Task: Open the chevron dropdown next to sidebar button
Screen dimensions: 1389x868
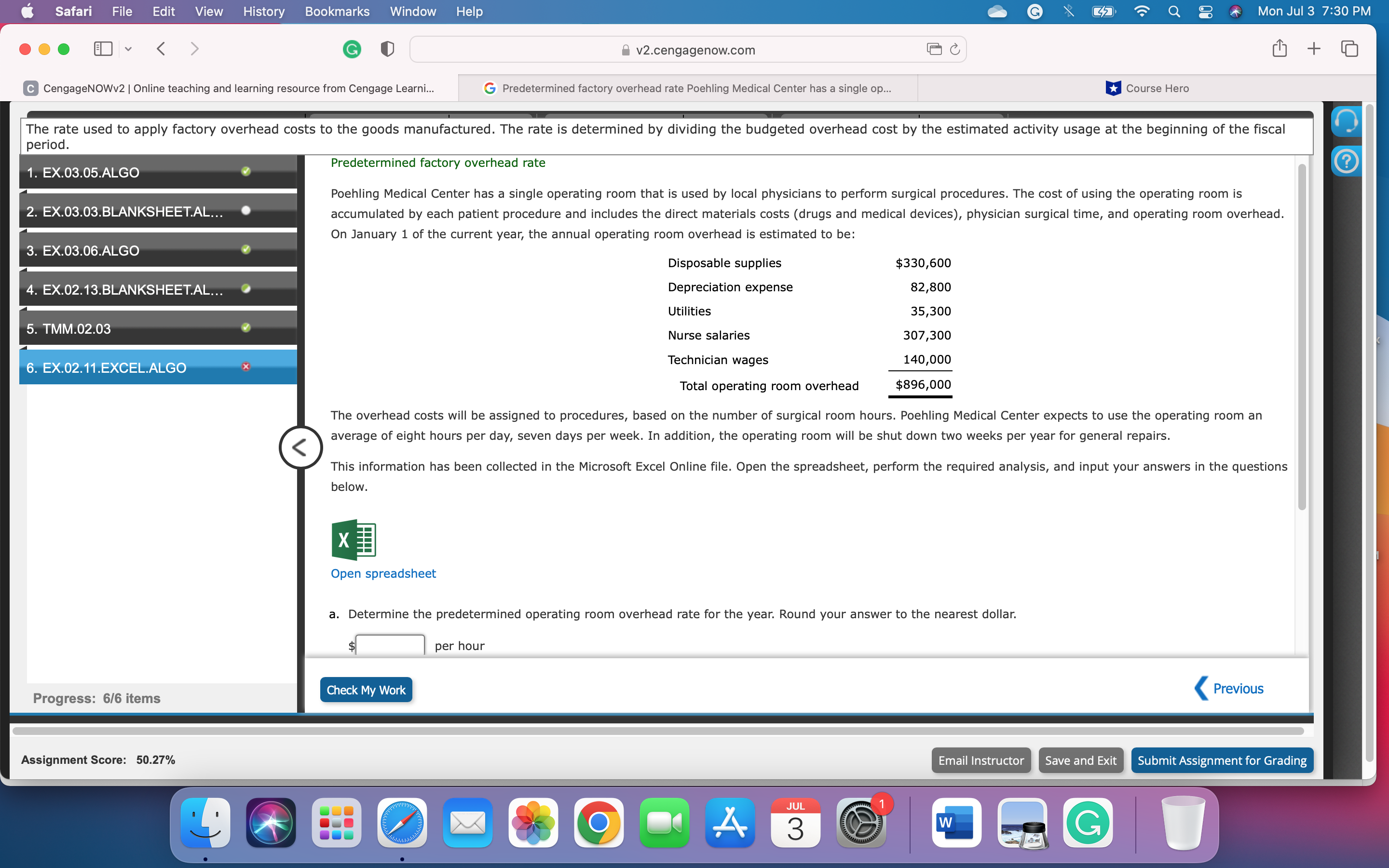Action: [x=127, y=49]
